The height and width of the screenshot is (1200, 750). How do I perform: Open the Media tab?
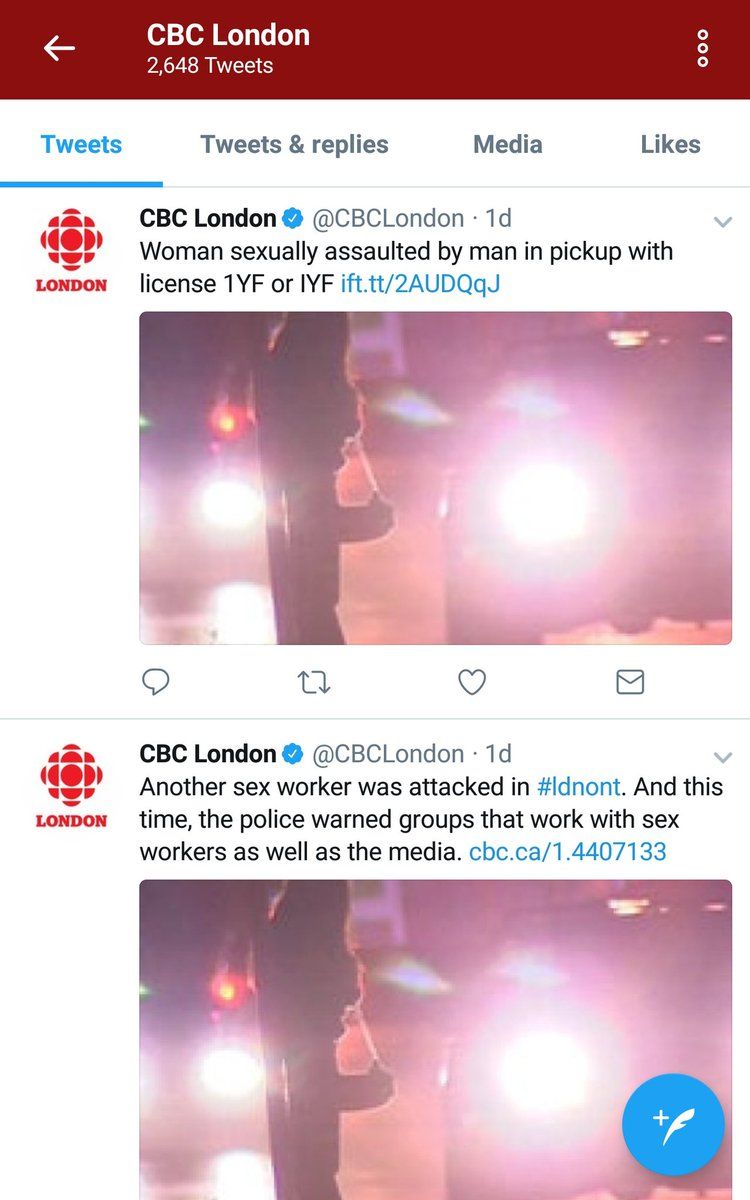point(507,144)
